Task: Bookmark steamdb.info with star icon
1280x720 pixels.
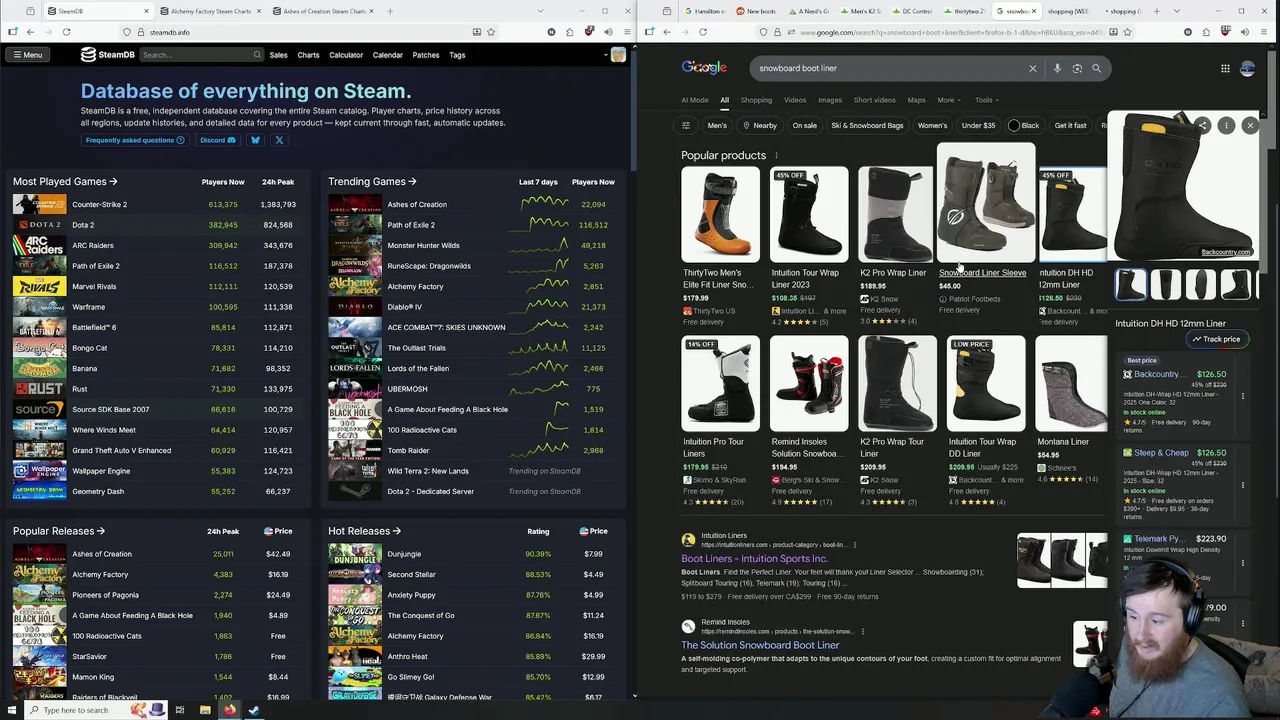Action: pyautogui.click(x=492, y=32)
